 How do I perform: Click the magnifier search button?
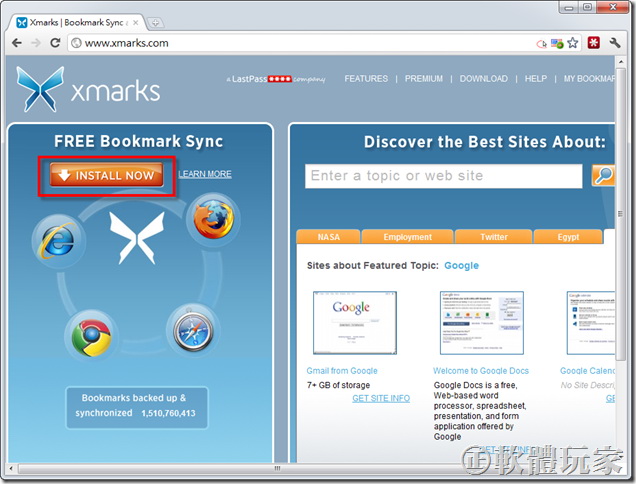pyautogui.click(x=603, y=176)
